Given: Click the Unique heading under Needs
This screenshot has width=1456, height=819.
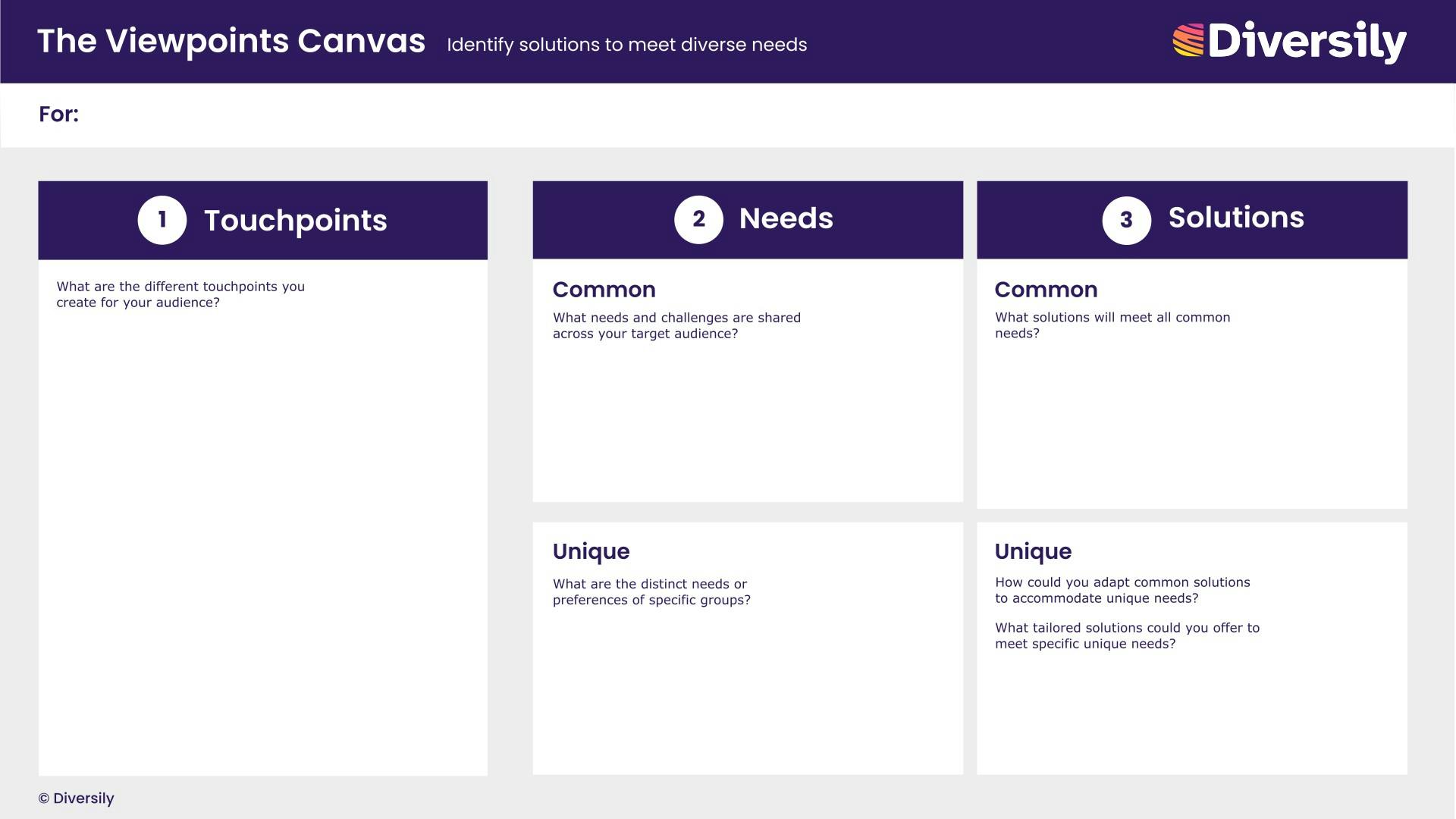Looking at the screenshot, I should (591, 551).
